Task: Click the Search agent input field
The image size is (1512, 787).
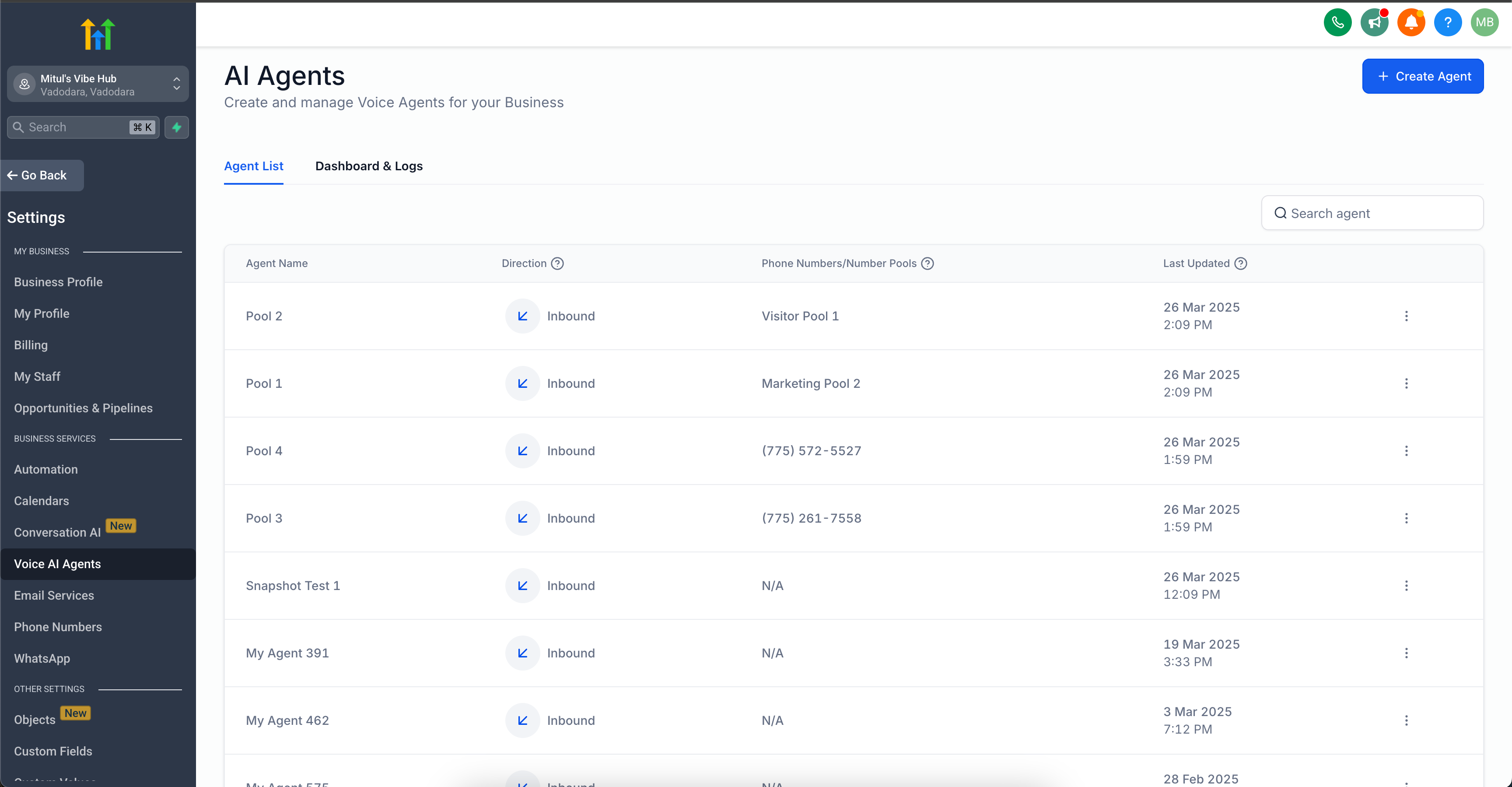Action: click(1372, 213)
